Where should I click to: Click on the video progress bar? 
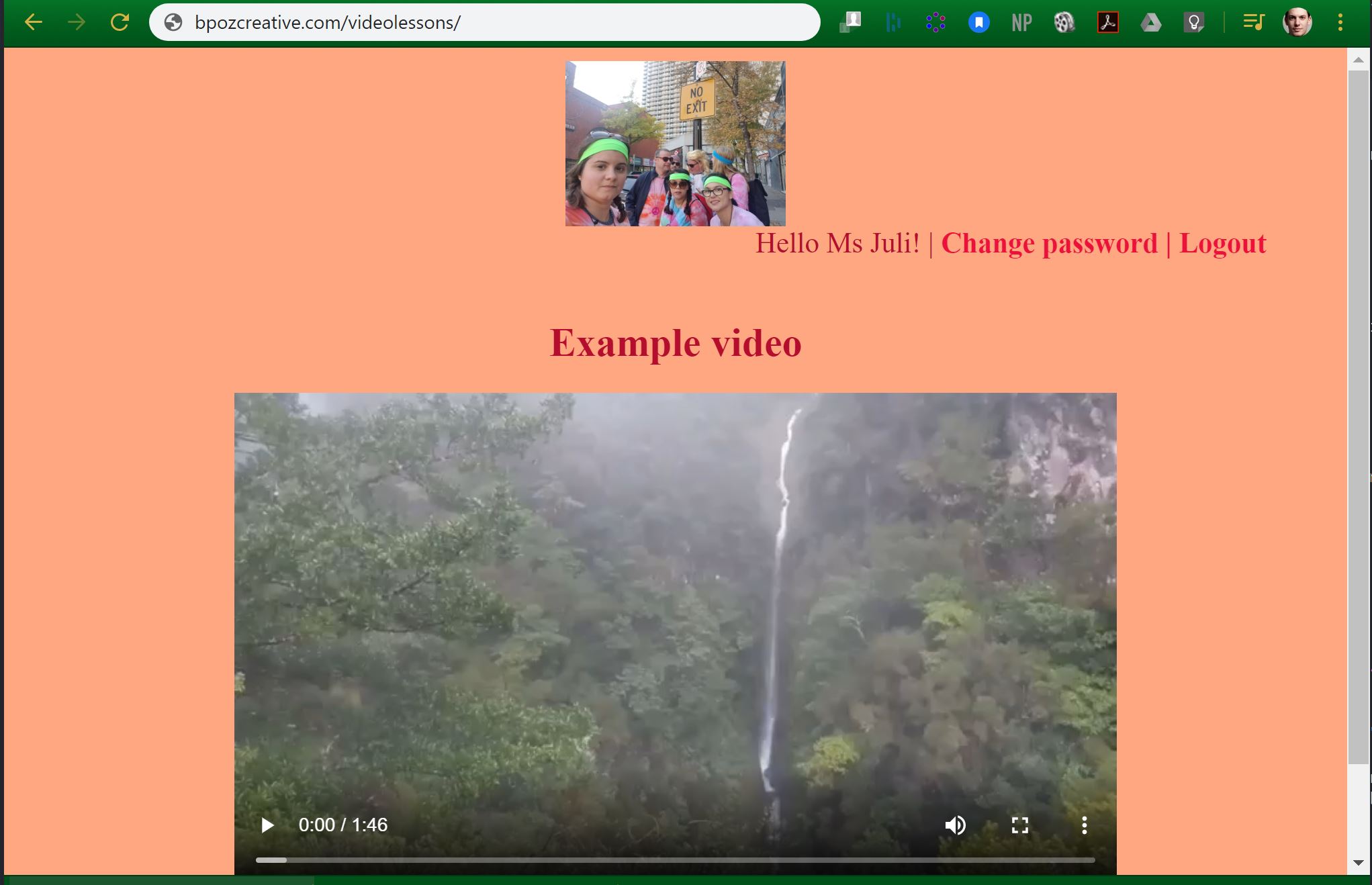point(674,859)
